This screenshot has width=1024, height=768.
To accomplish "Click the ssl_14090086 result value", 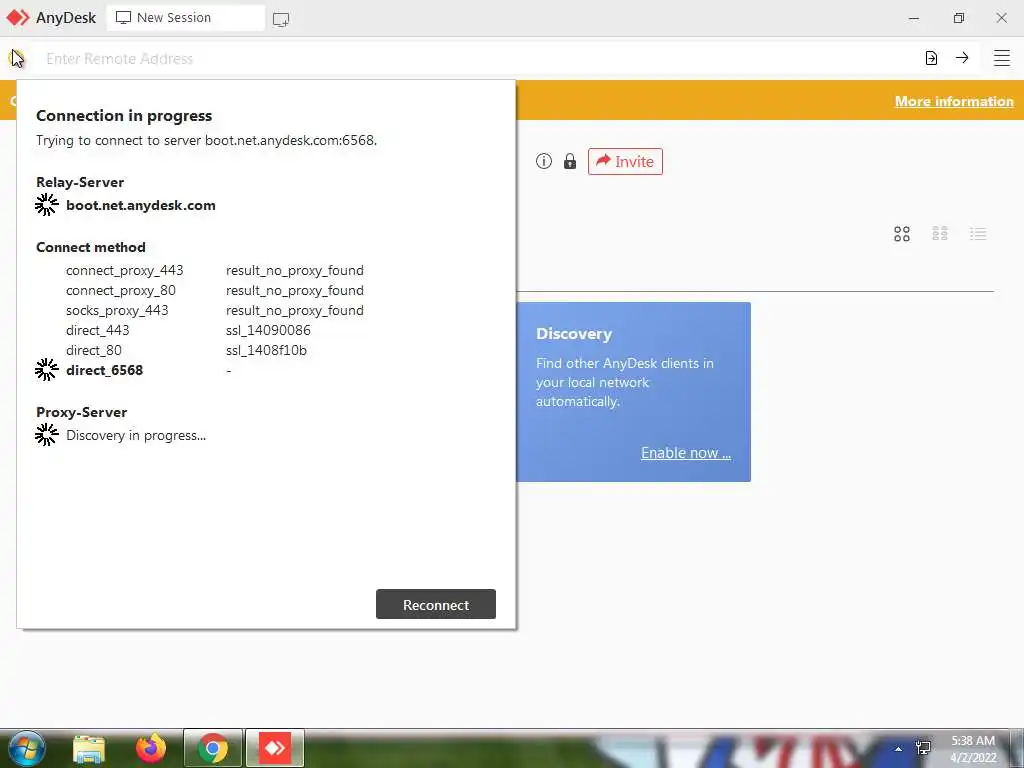I will [x=268, y=330].
